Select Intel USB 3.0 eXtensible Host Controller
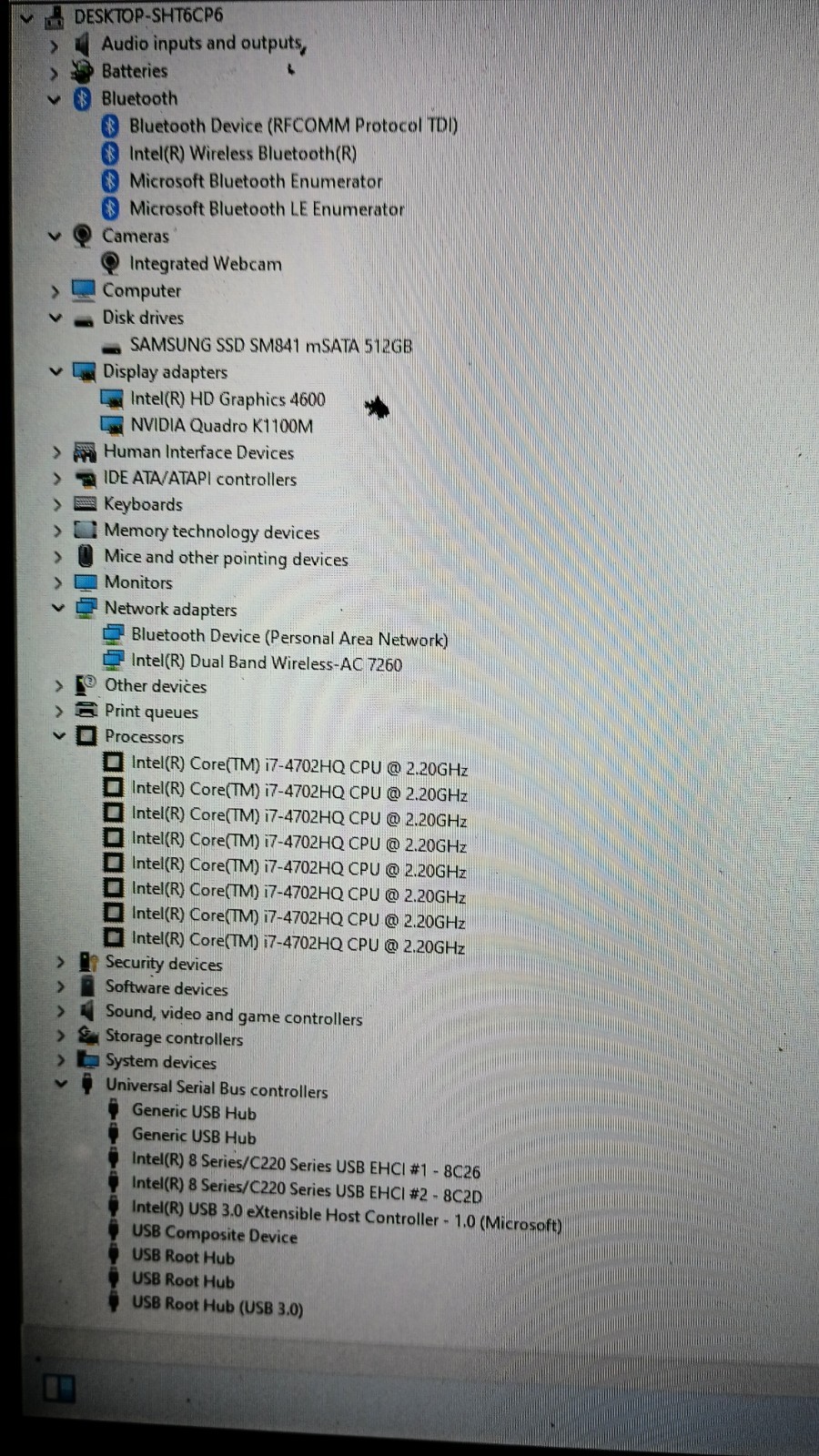This screenshot has width=819, height=1456. [347, 1216]
